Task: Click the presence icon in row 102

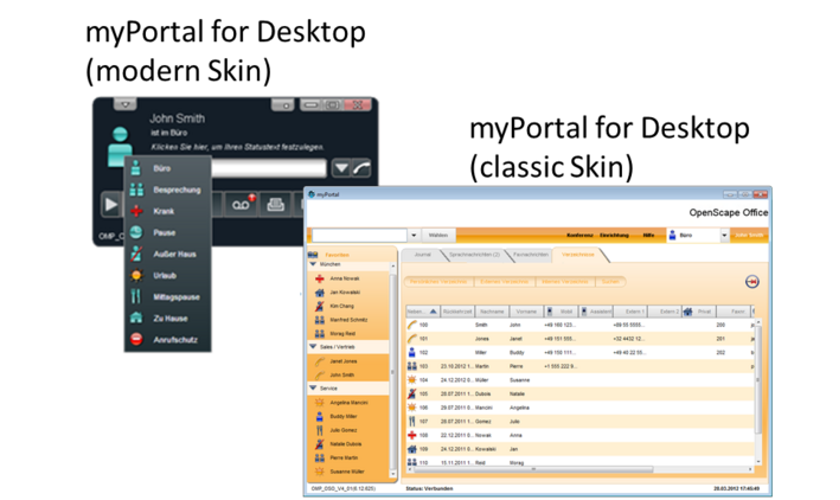Action: (411, 352)
